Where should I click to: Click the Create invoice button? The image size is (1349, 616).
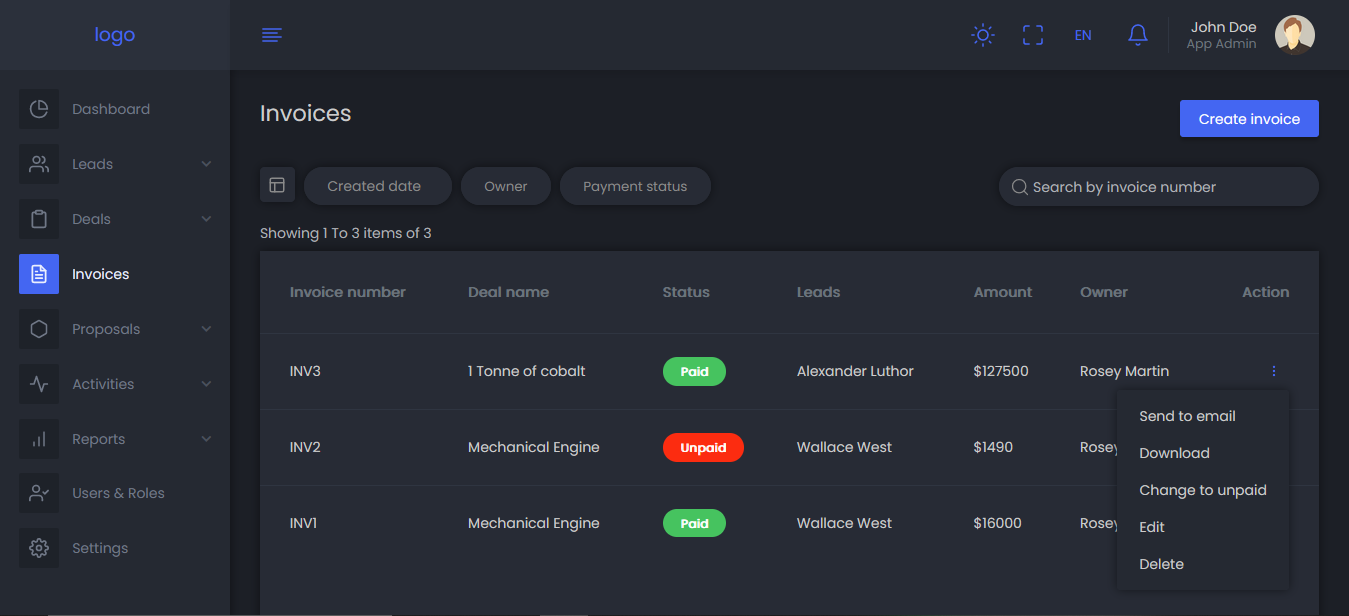(x=1249, y=119)
